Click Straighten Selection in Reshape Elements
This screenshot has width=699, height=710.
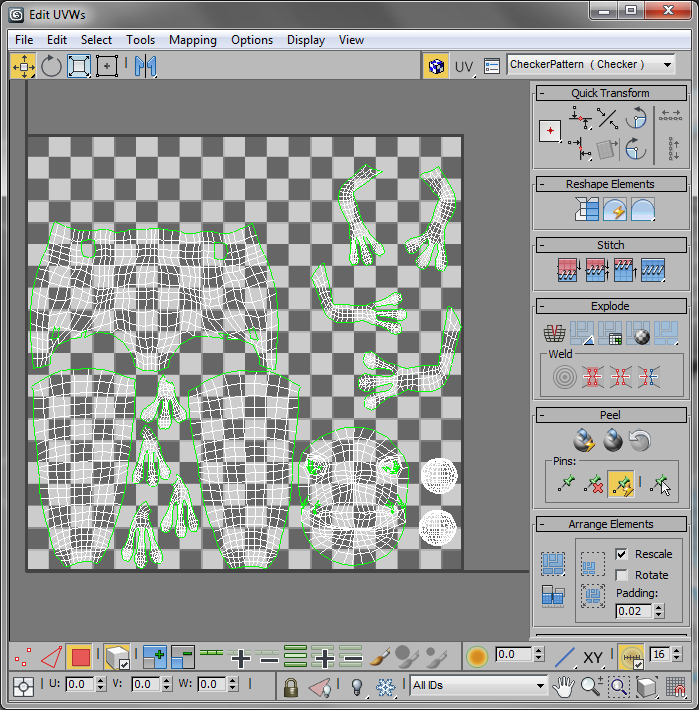[587, 209]
